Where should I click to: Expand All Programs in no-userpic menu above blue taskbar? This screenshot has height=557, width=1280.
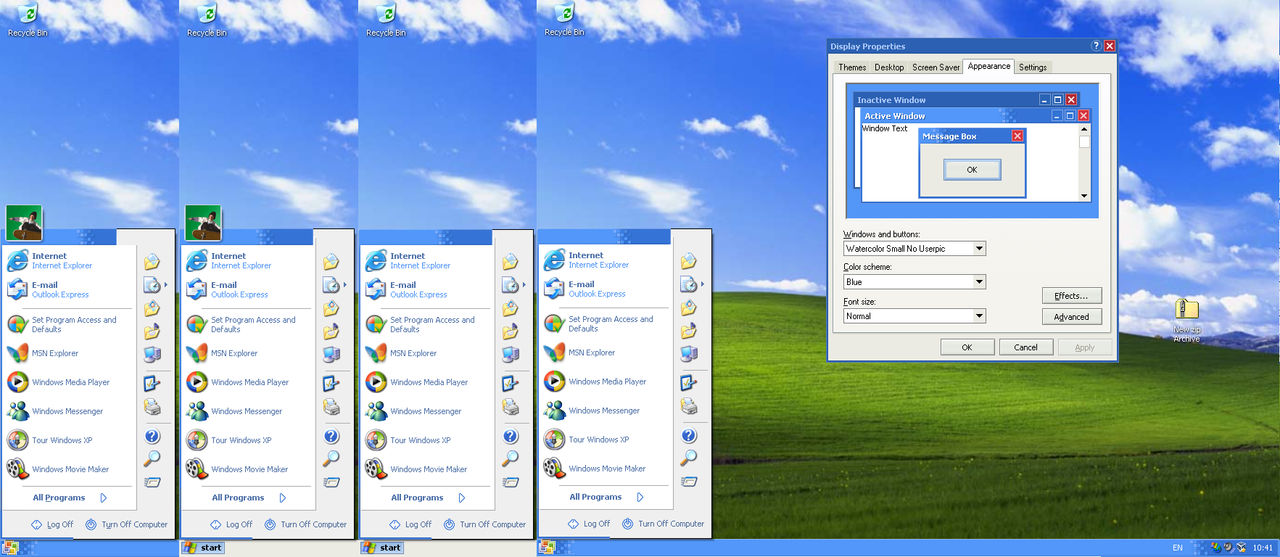[x=607, y=496]
